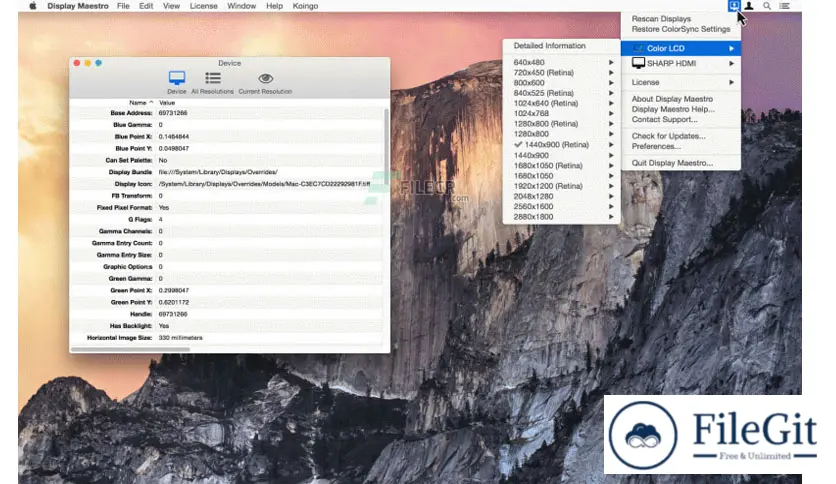Open the Display Maestro app menu
The width and height of the screenshot is (836, 484).
(78, 6)
